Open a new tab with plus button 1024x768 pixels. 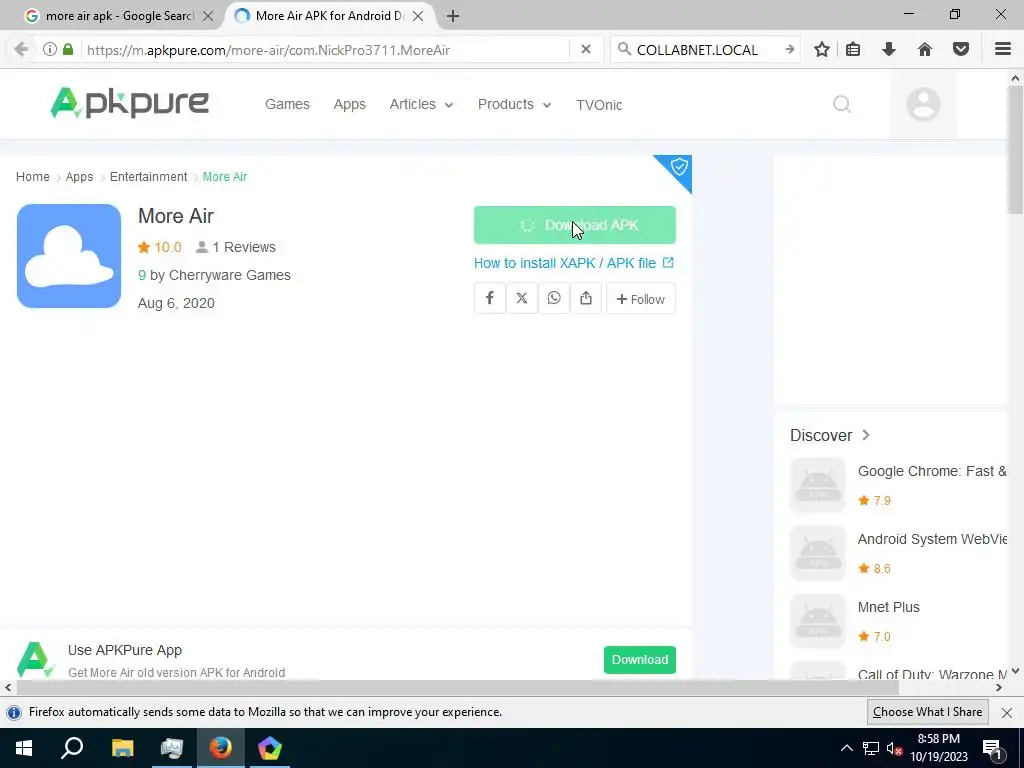click(453, 16)
